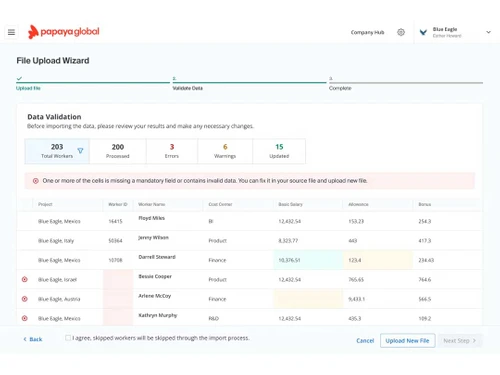Click cost center BI for Floyd Miles
The width and height of the screenshot is (500, 375).
pyautogui.click(x=211, y=221)
